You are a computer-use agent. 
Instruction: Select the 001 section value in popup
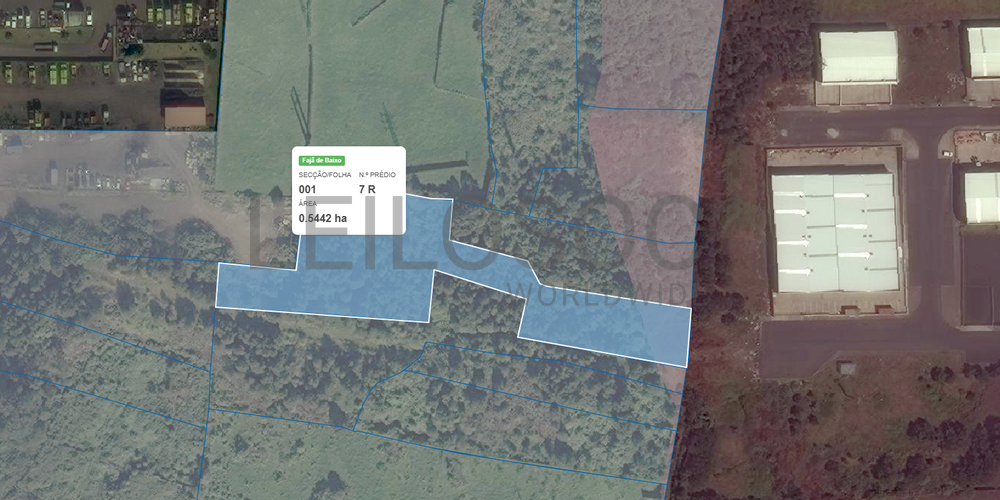pos(308,189)
